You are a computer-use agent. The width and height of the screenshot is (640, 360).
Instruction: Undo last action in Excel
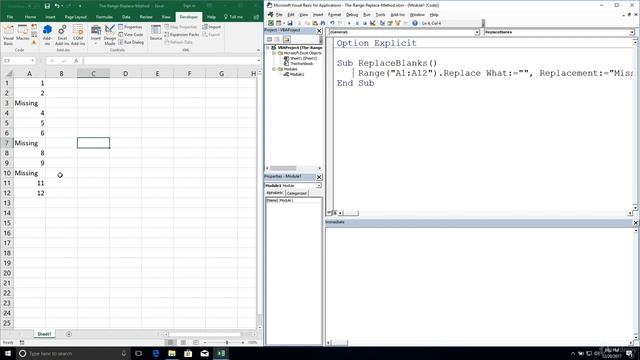click(57, 6)
